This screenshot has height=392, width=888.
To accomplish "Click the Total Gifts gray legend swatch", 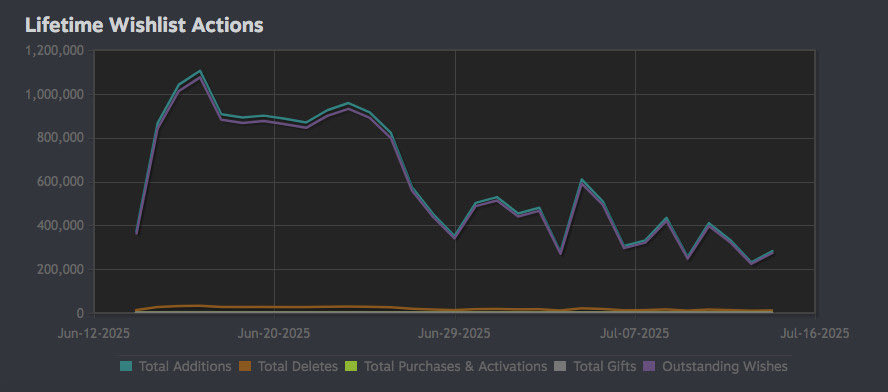I will (561, 367).
